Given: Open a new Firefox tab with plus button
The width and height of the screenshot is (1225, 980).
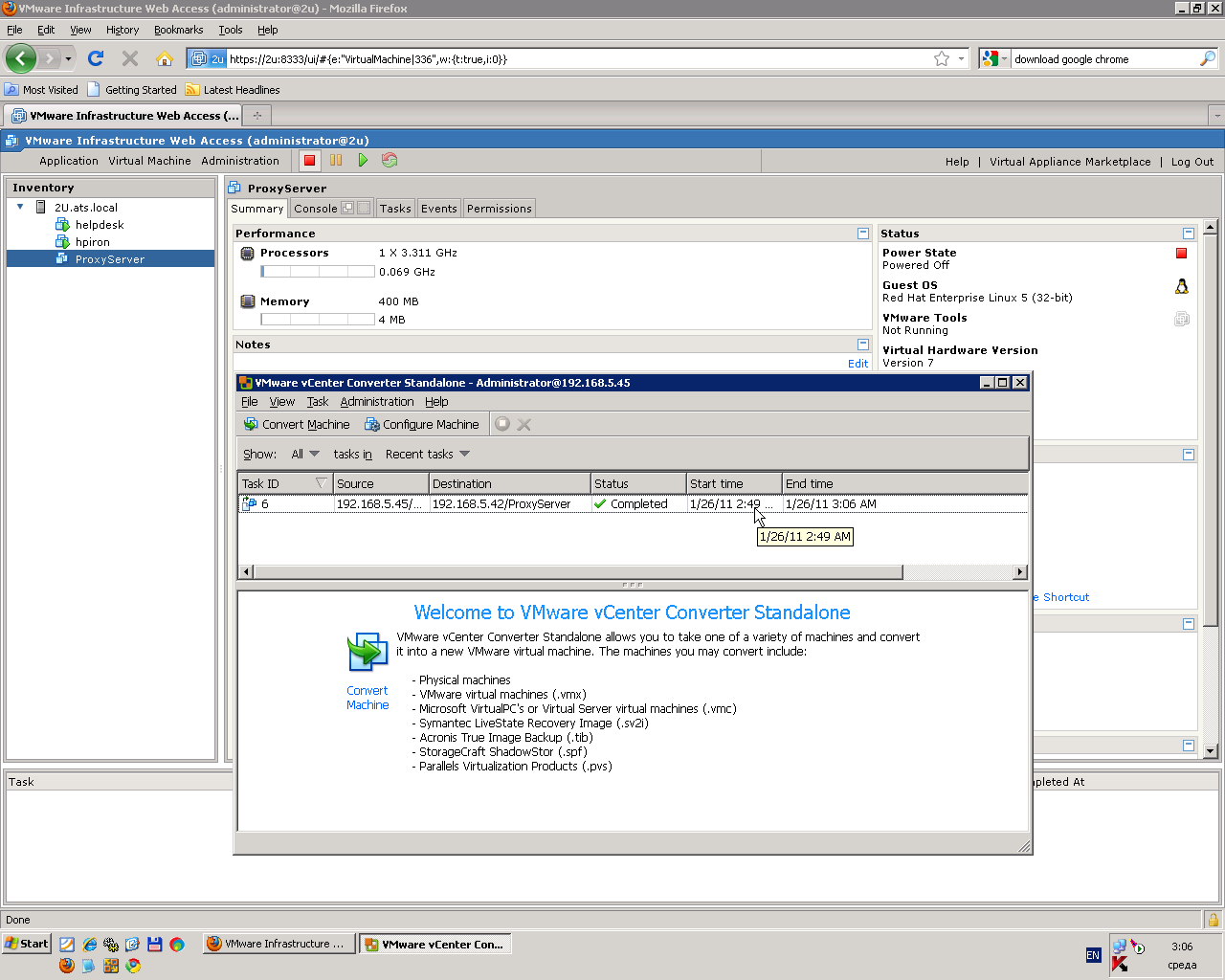Looking at the screenshot, I should pyautogui.click(x=256, y=116).
